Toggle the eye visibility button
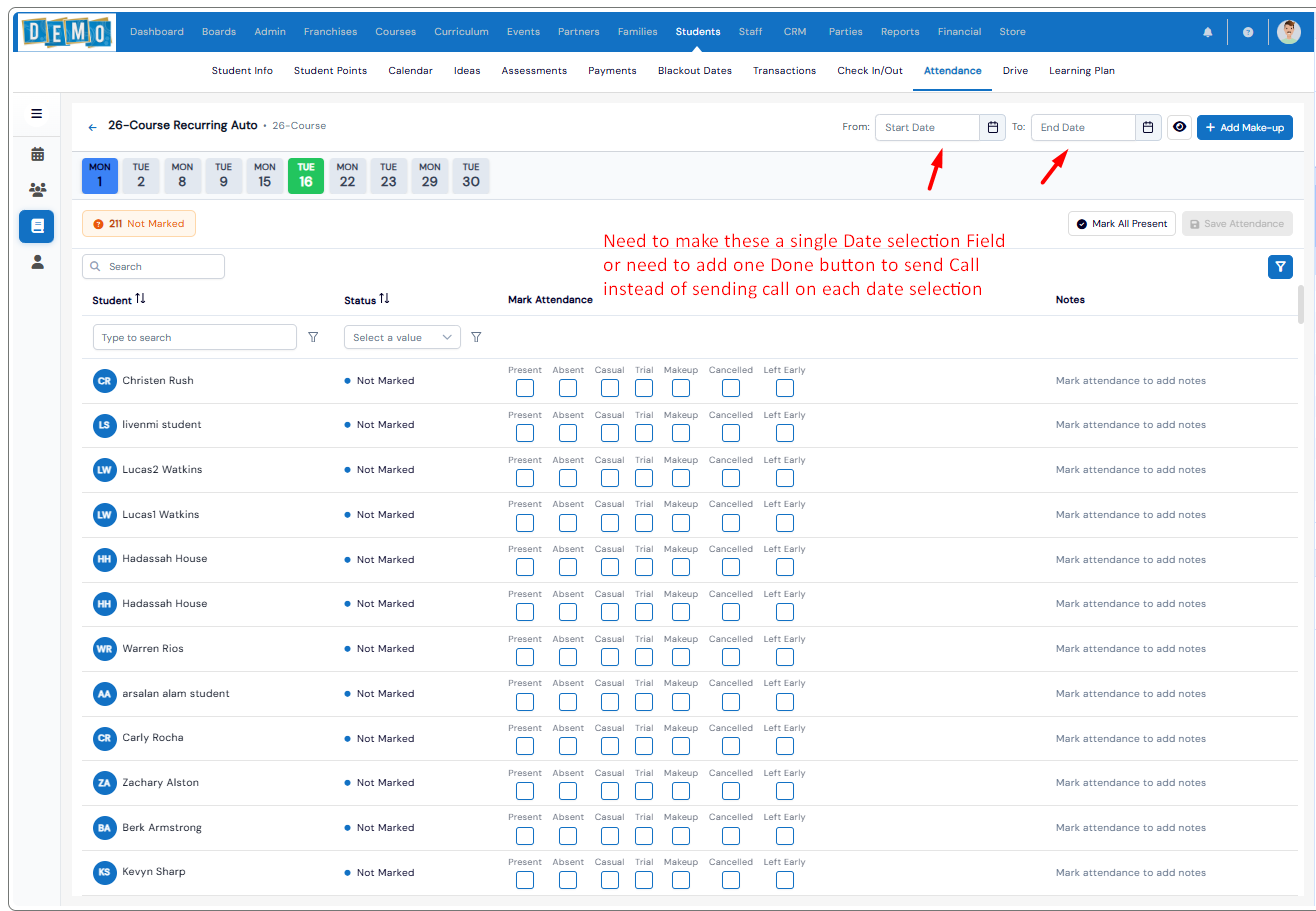 point(1179,127)
